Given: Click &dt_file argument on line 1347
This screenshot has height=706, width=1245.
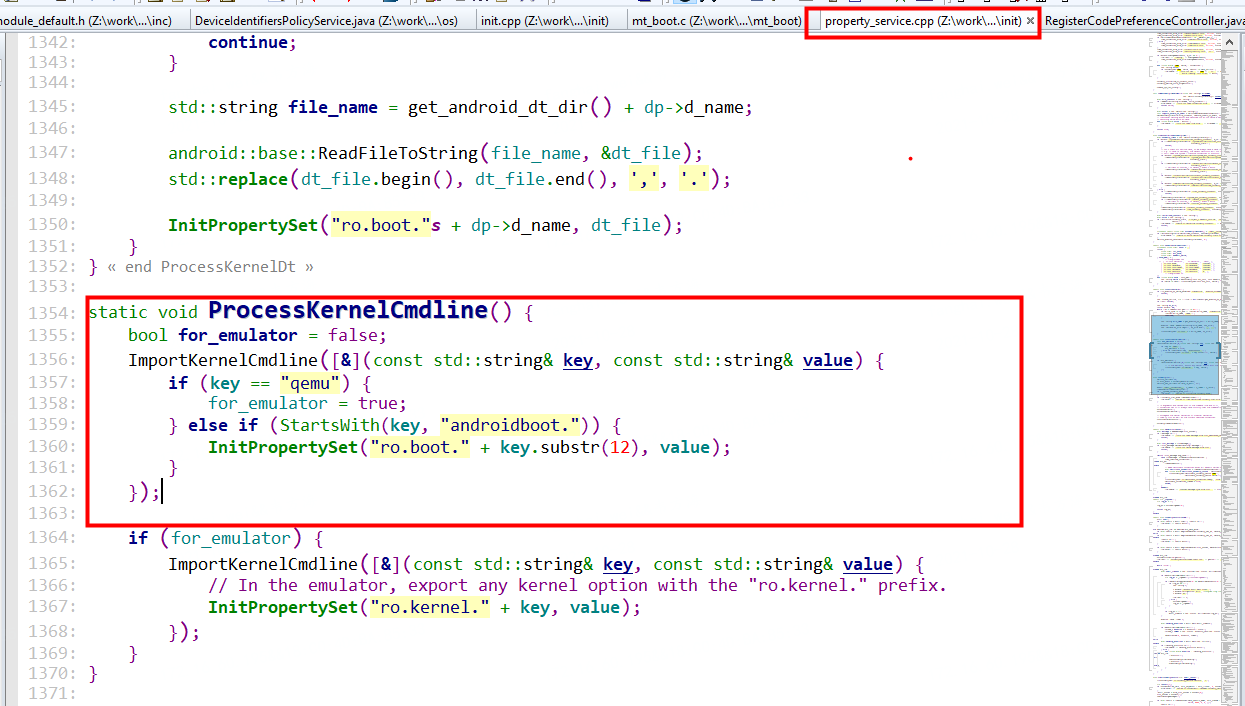Looking at the screenshot, I should pos(640,153).
